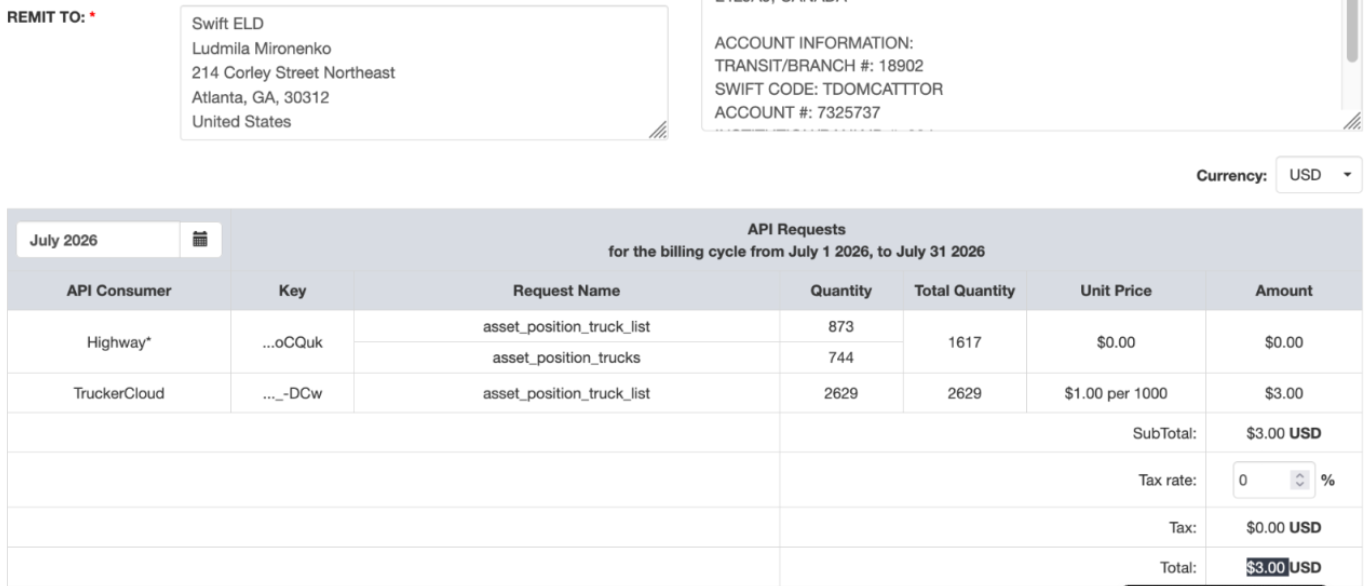Click the REMIT TO field label

[x=50, y=19]
